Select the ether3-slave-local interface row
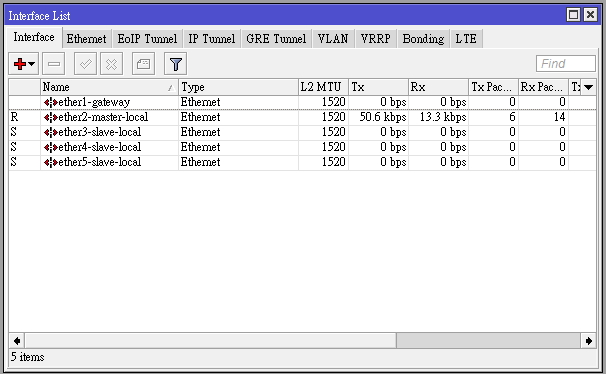 click(x=302, y=132)
